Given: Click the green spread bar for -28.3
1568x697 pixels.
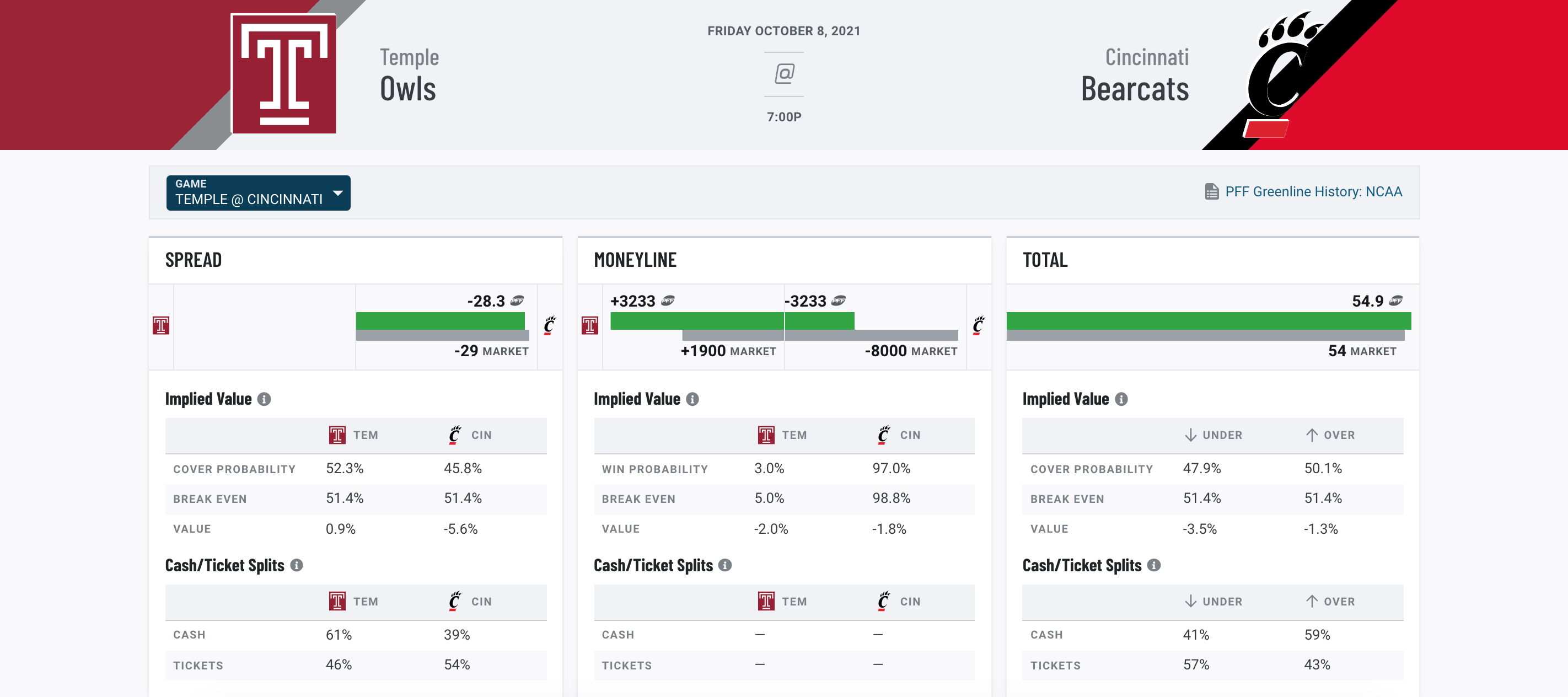Looking at the screenshot, I should click(440, 321).
